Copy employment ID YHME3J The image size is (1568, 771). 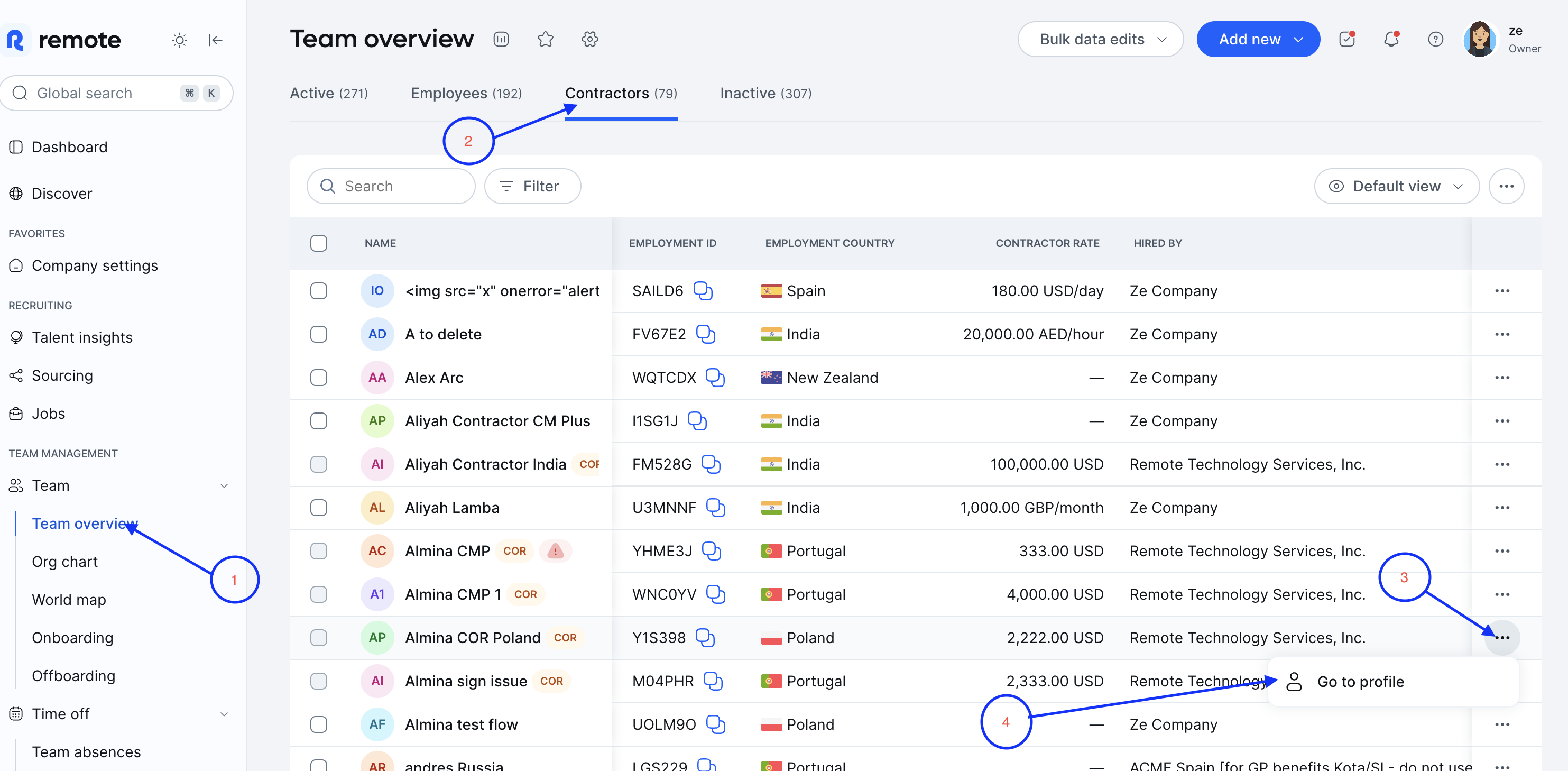(x=712, y=551)
